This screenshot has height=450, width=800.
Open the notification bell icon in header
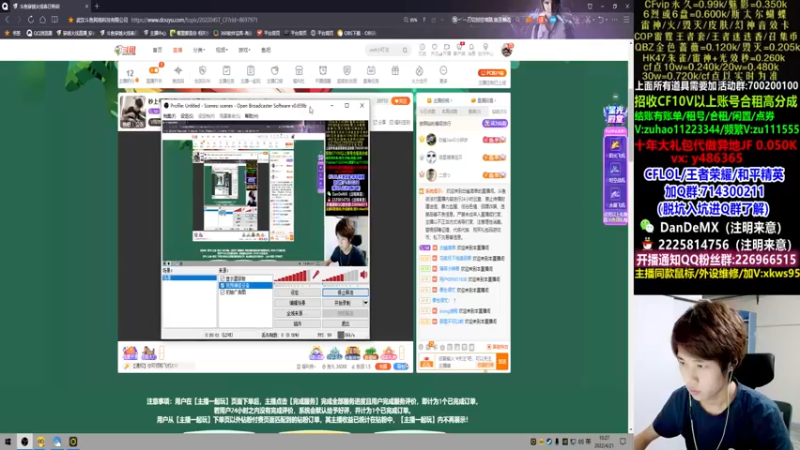pos(471,47)
